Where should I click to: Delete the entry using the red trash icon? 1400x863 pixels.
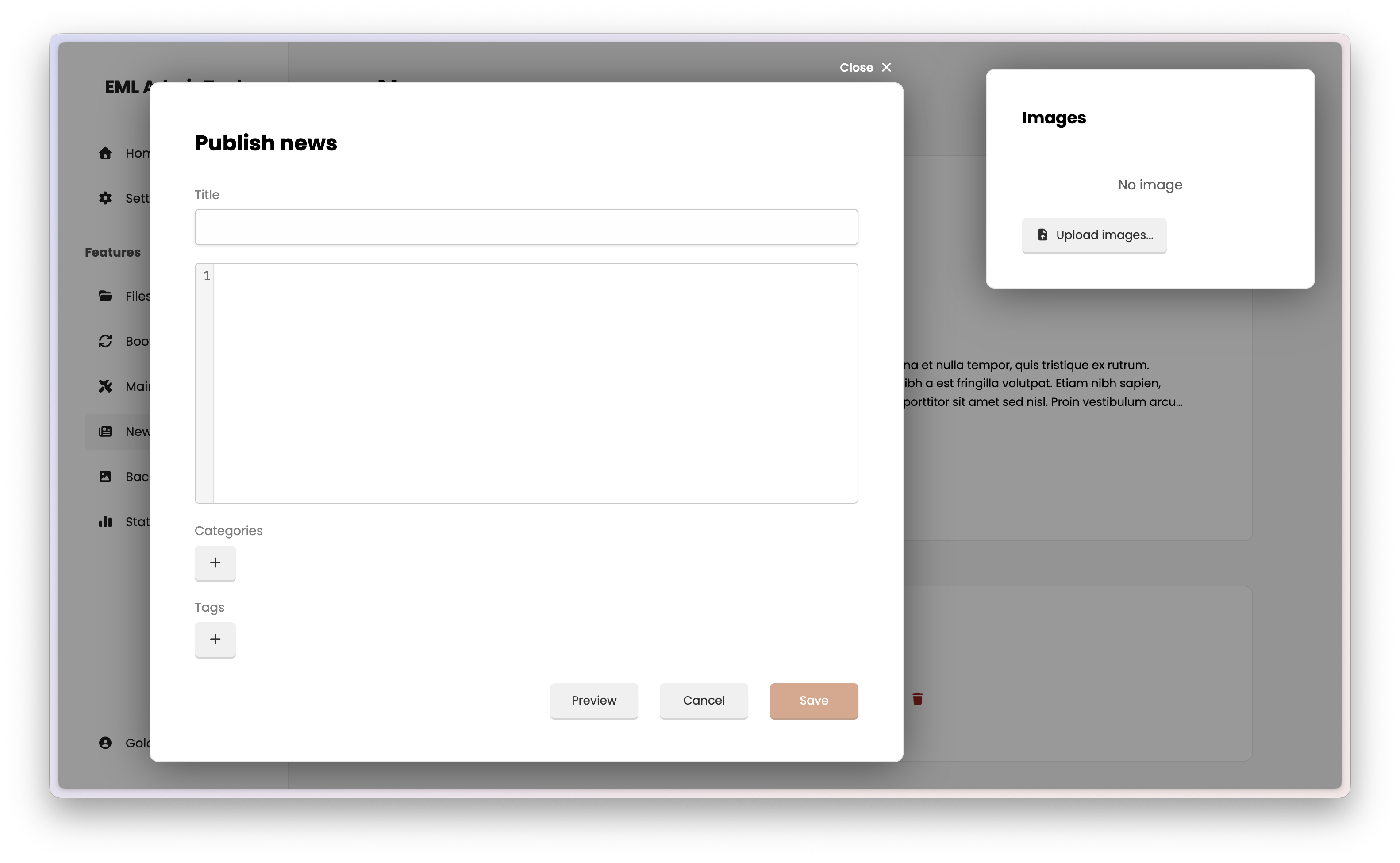click(917, 699)
